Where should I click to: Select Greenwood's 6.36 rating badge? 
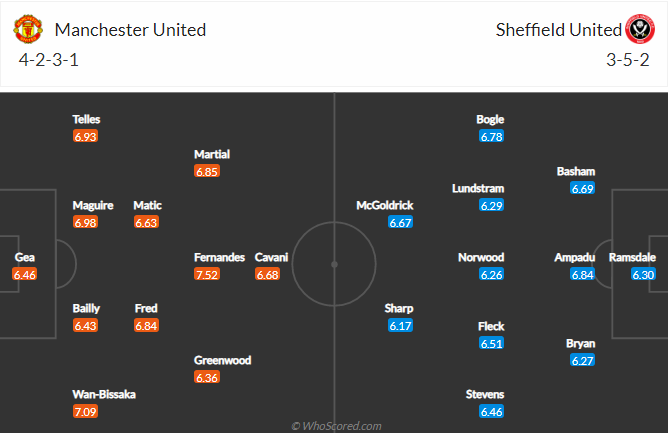[x=207, y=377]
